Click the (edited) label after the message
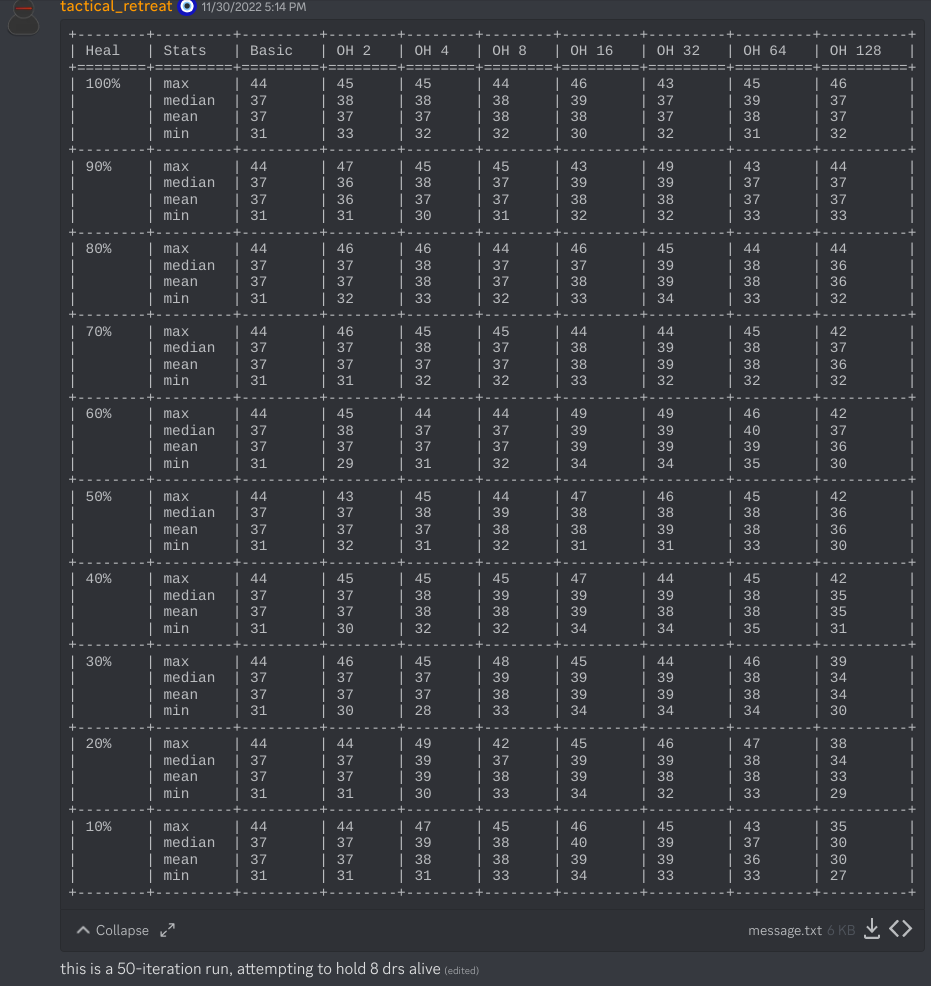The height and width of the screenshot is (986, 931). (461, 971)
